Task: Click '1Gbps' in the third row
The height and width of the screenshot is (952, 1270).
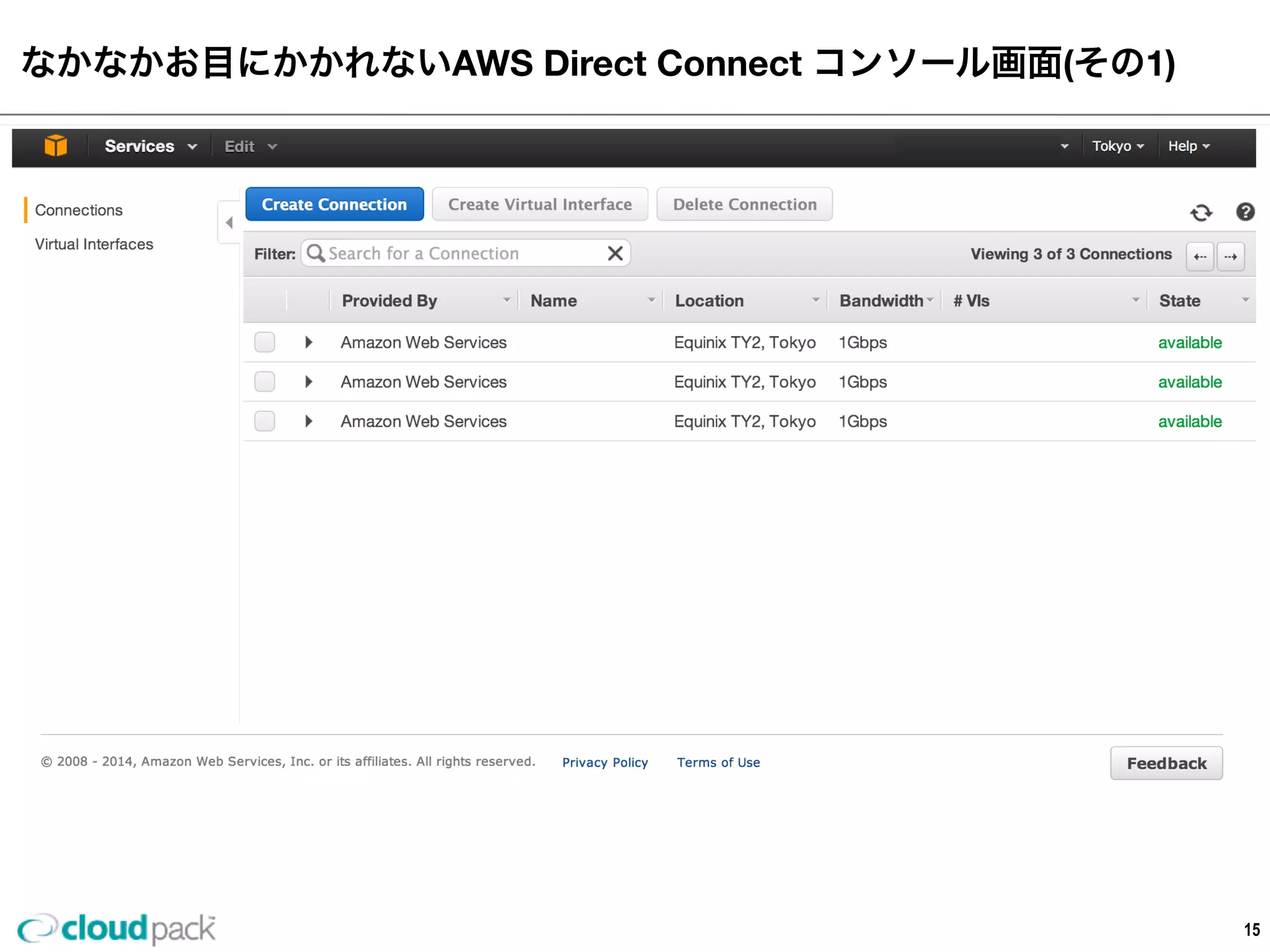Action: pyautogui.click(x=863, y=422)
